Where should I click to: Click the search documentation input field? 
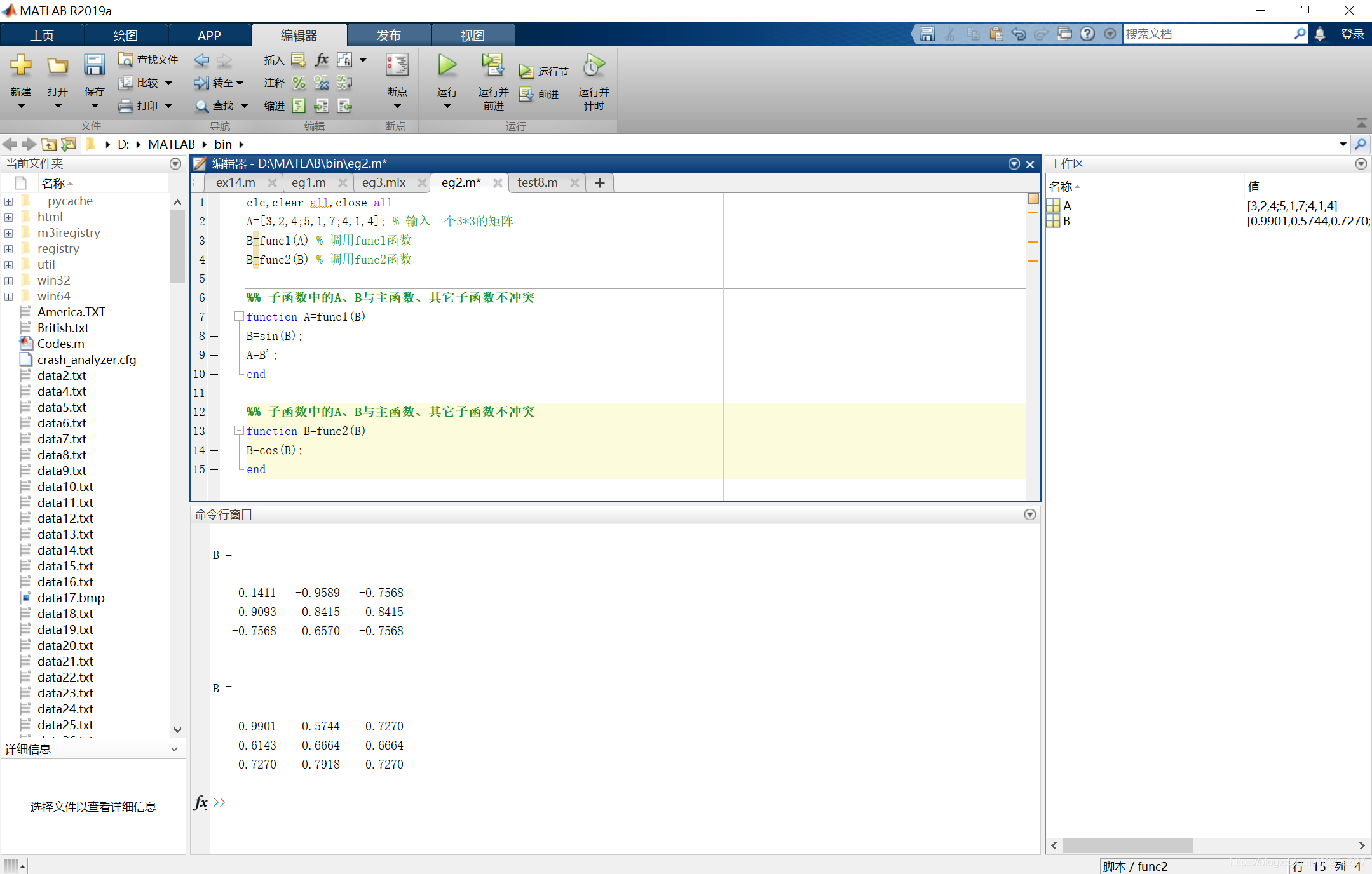click(x=1207, y=34)
